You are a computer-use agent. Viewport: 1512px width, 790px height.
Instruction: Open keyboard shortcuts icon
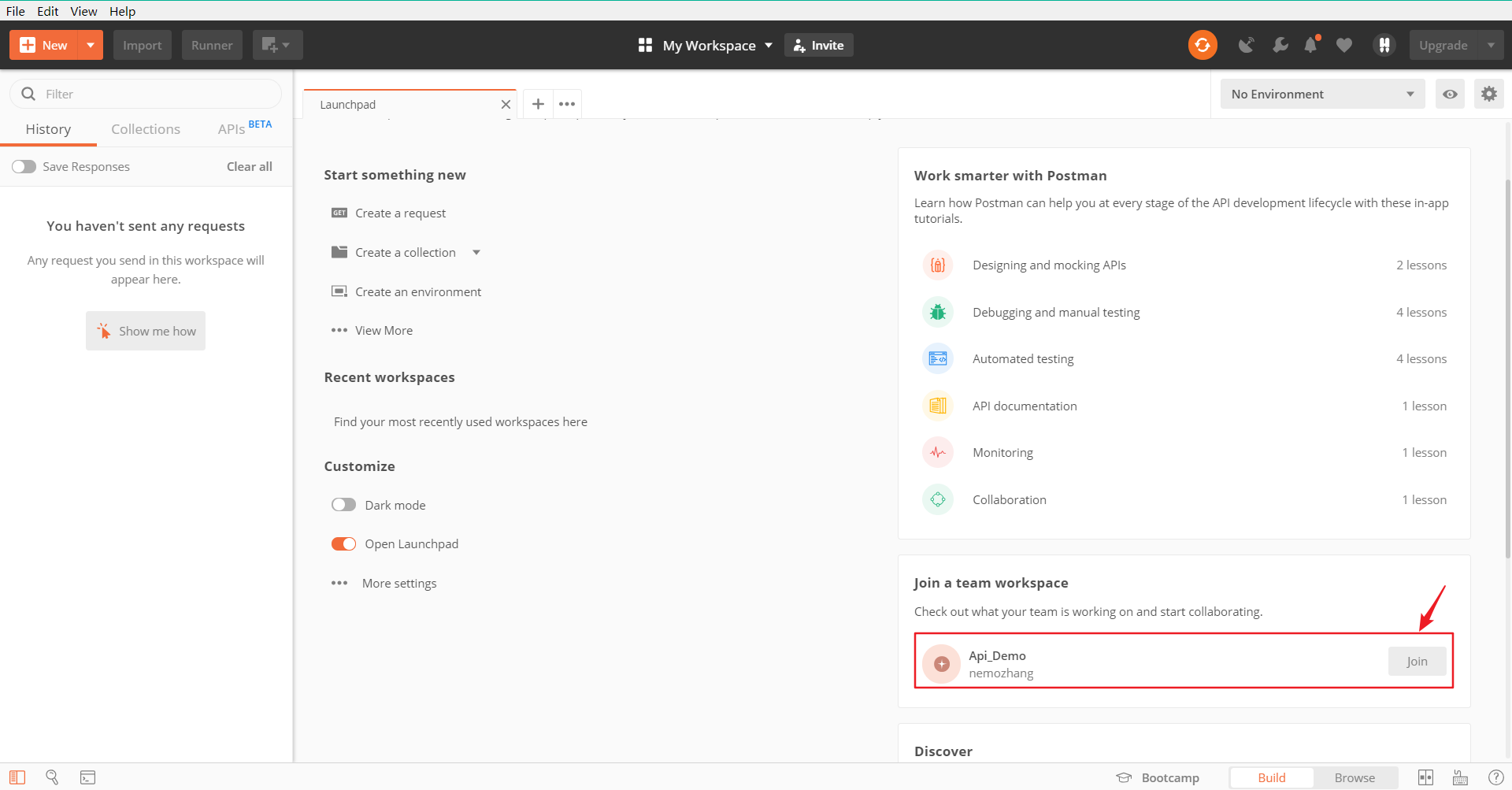tap(1460, 777)
